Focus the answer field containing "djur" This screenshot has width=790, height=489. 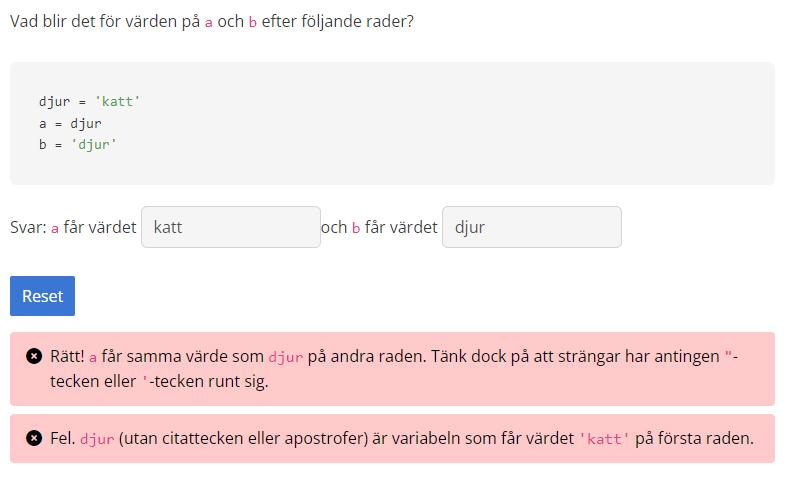point(531,227)
